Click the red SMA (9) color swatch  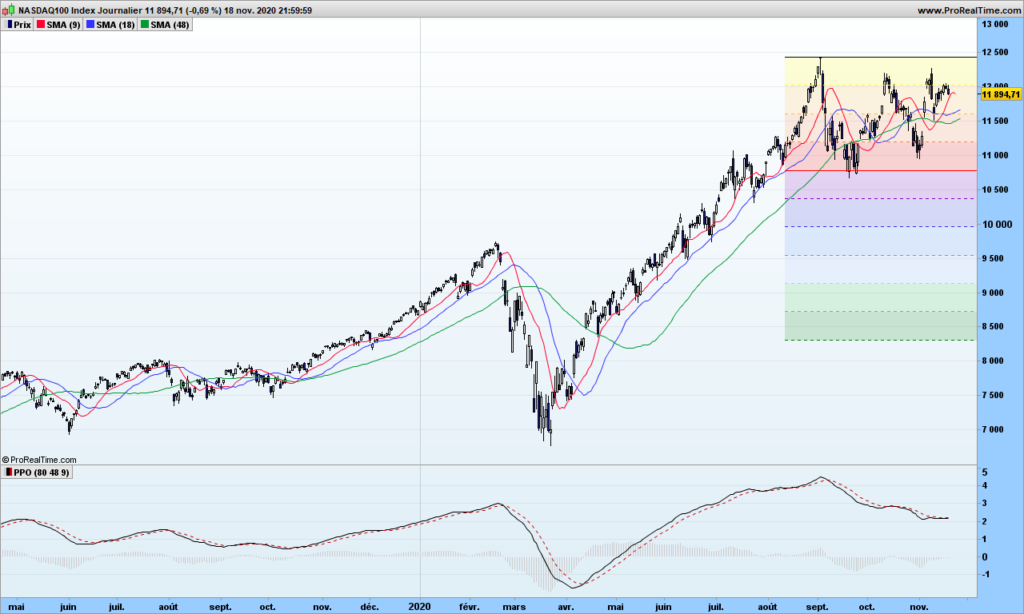point(40,25)
